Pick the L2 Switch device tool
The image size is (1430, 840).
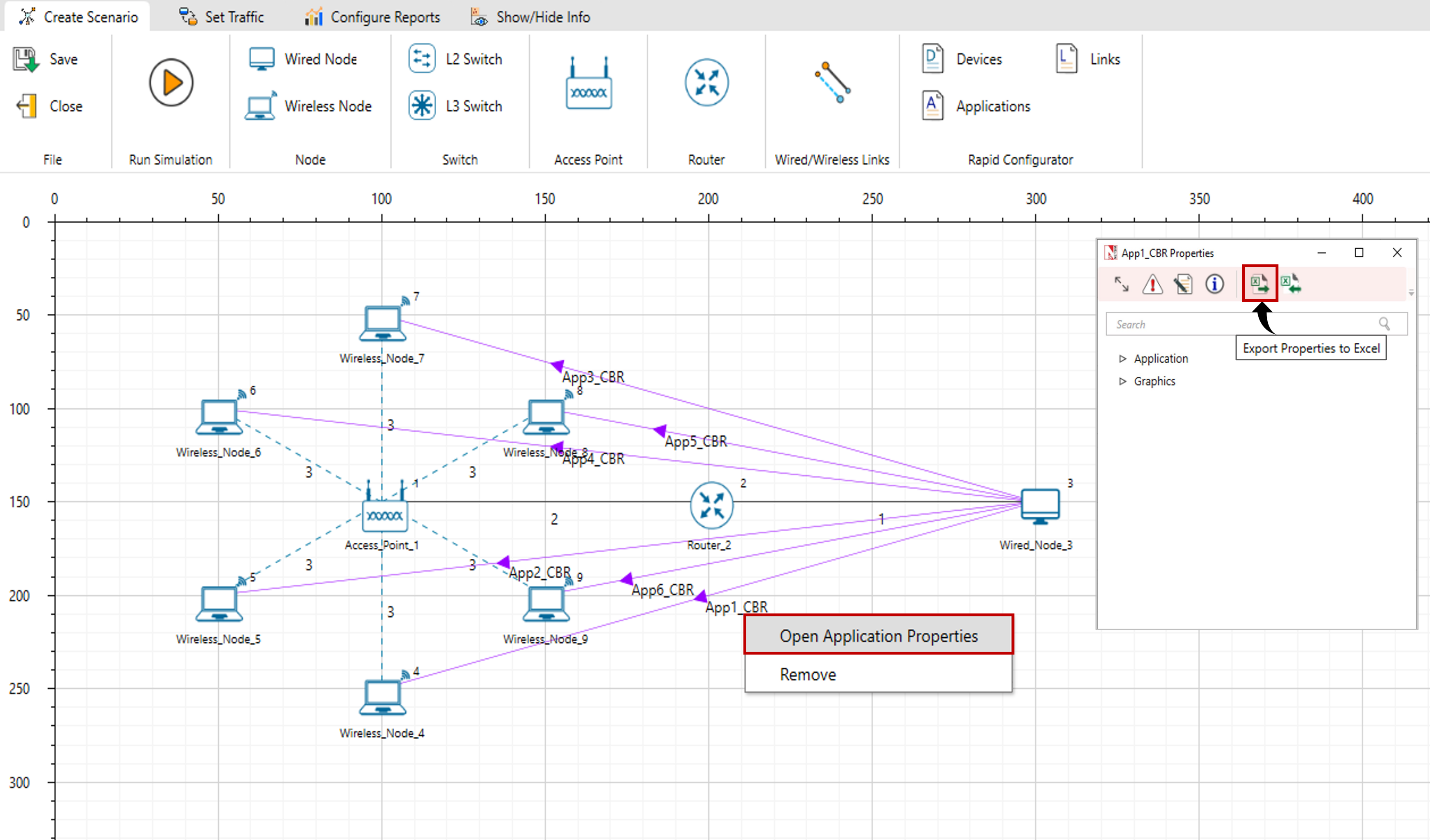pos(456,59)
